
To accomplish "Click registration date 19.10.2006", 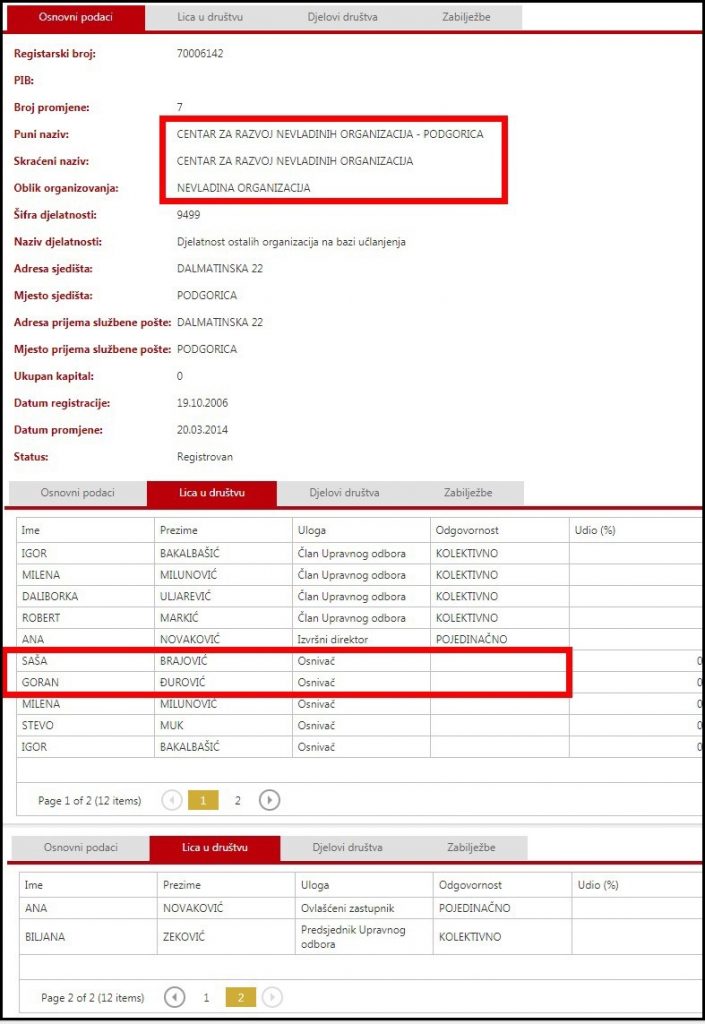I will pos(202,403).
